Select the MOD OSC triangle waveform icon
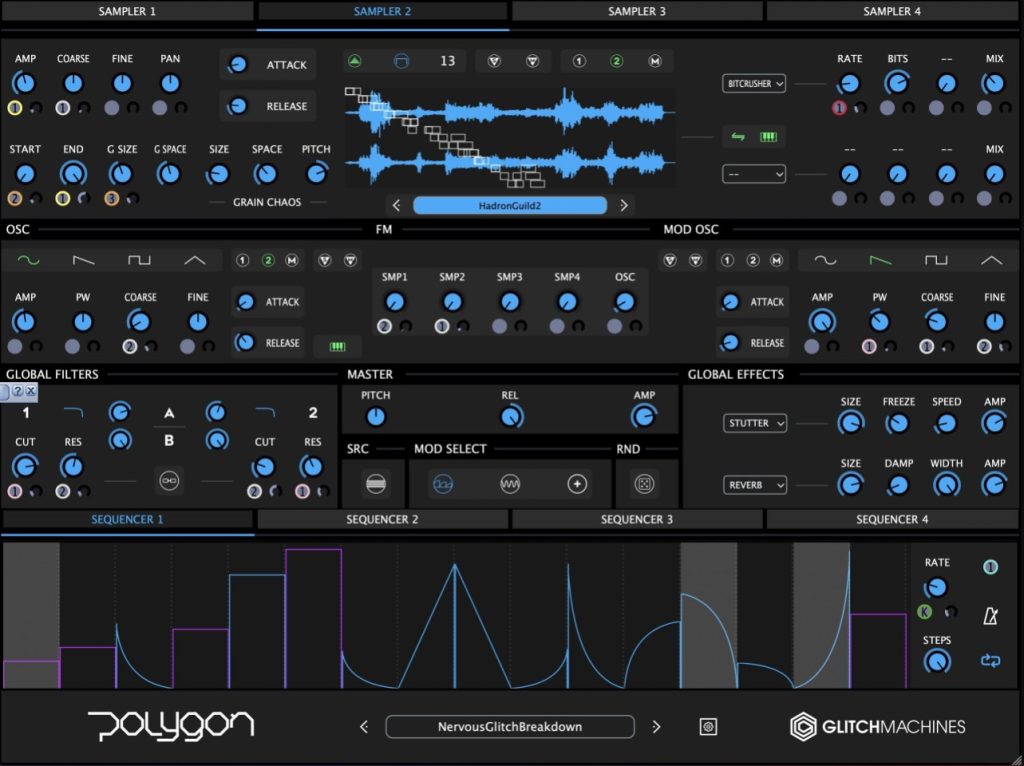This screenshot has width=1024, height=766. (991, 261)
